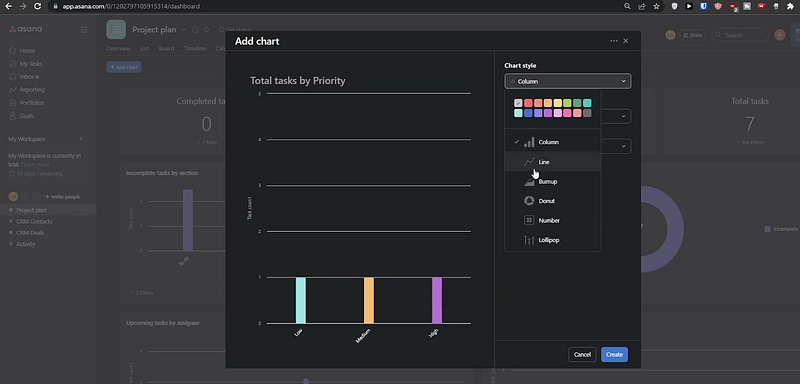This screenshot has width=800, height=384.
Task: Open the Add chart more options menu
Action: coord(614,41)
